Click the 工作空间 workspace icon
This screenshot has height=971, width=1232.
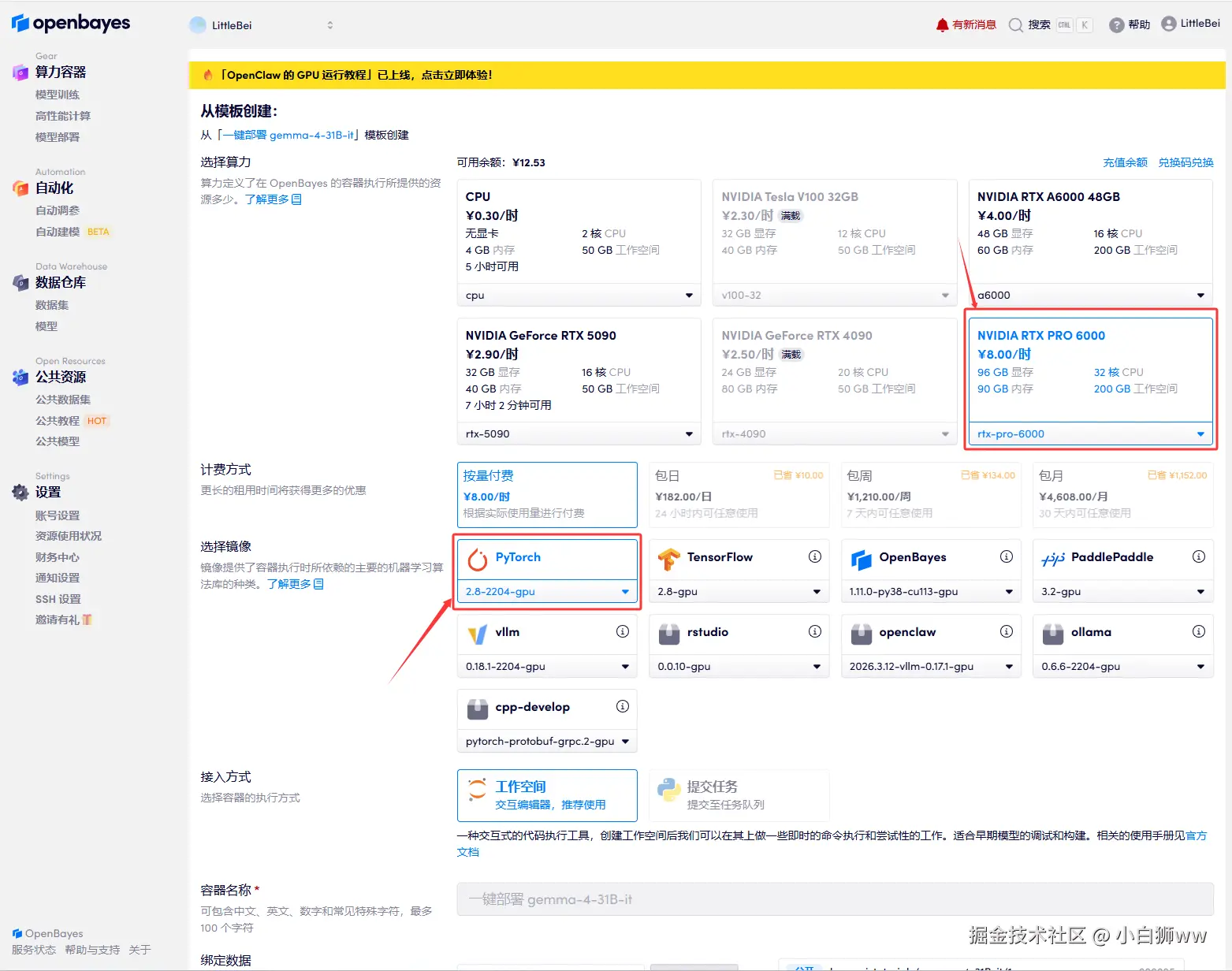tap(478, 790)
